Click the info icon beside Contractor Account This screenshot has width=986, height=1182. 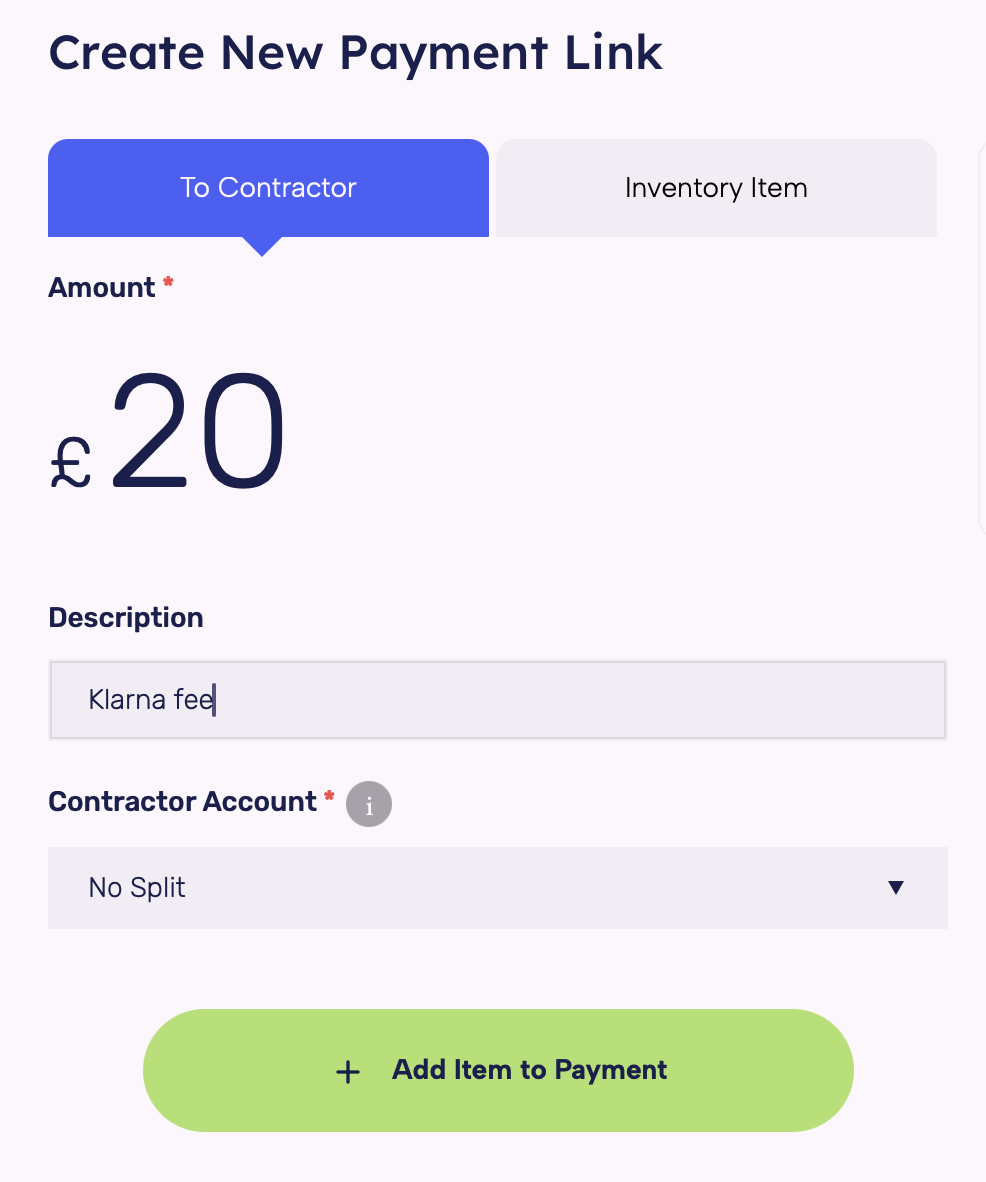tap(369, 804)
